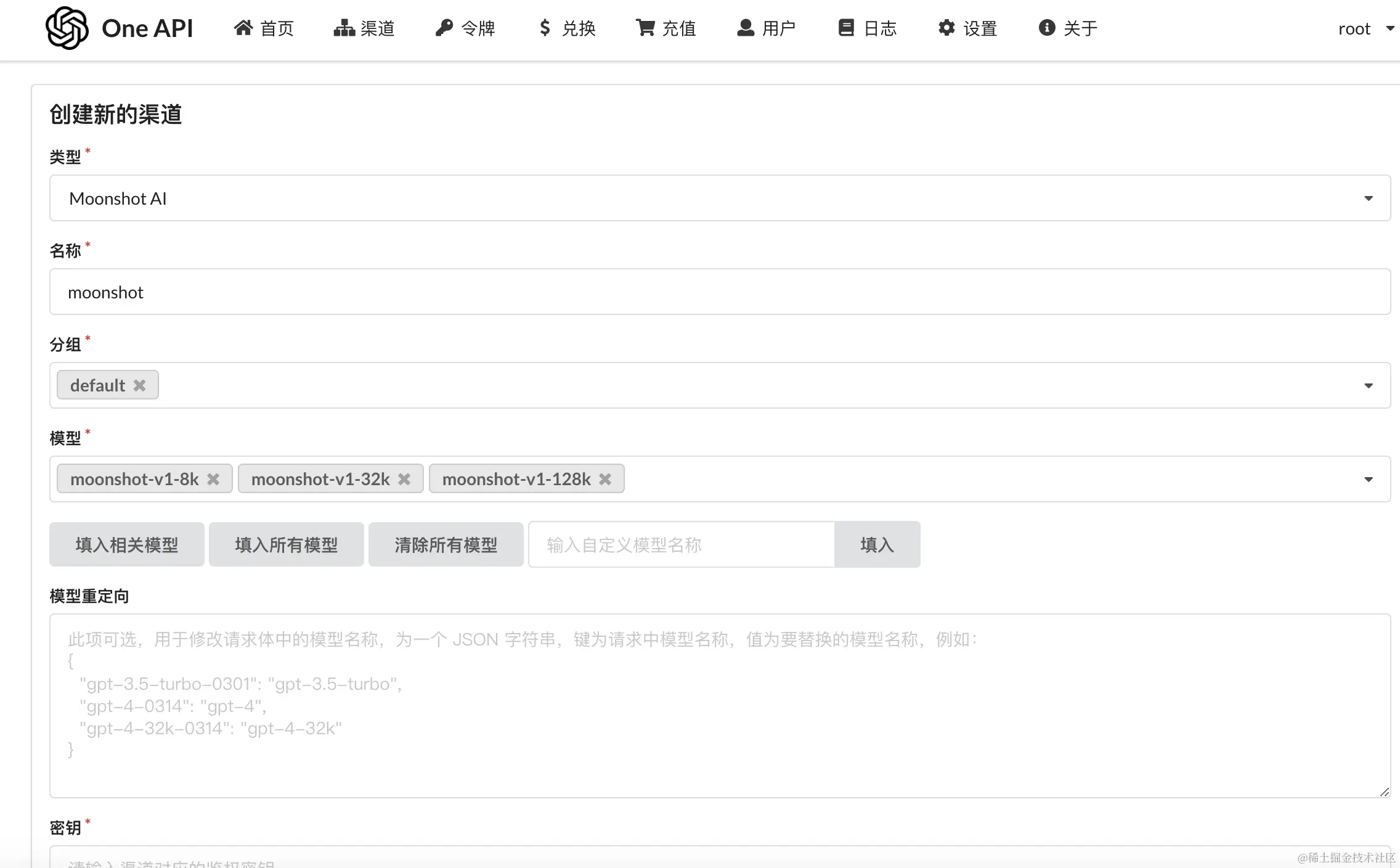Click the info icon beside 关于
The image size is (1400, 868).
[x=1047, y=28]
